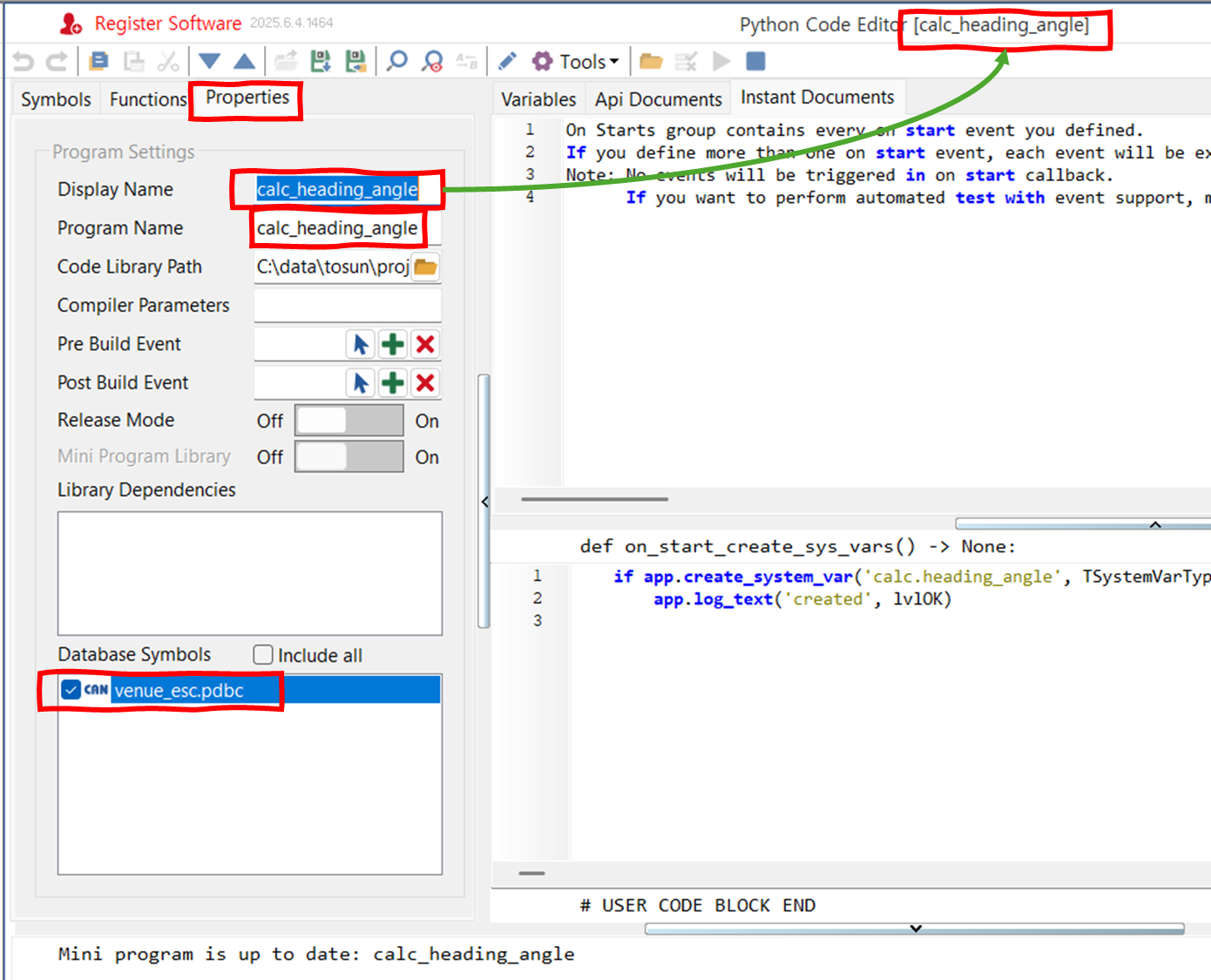Click the grayed checklist-cross icon
Image resolution: width=1211 pixels, height=980 pixels.
click(687, 61)
